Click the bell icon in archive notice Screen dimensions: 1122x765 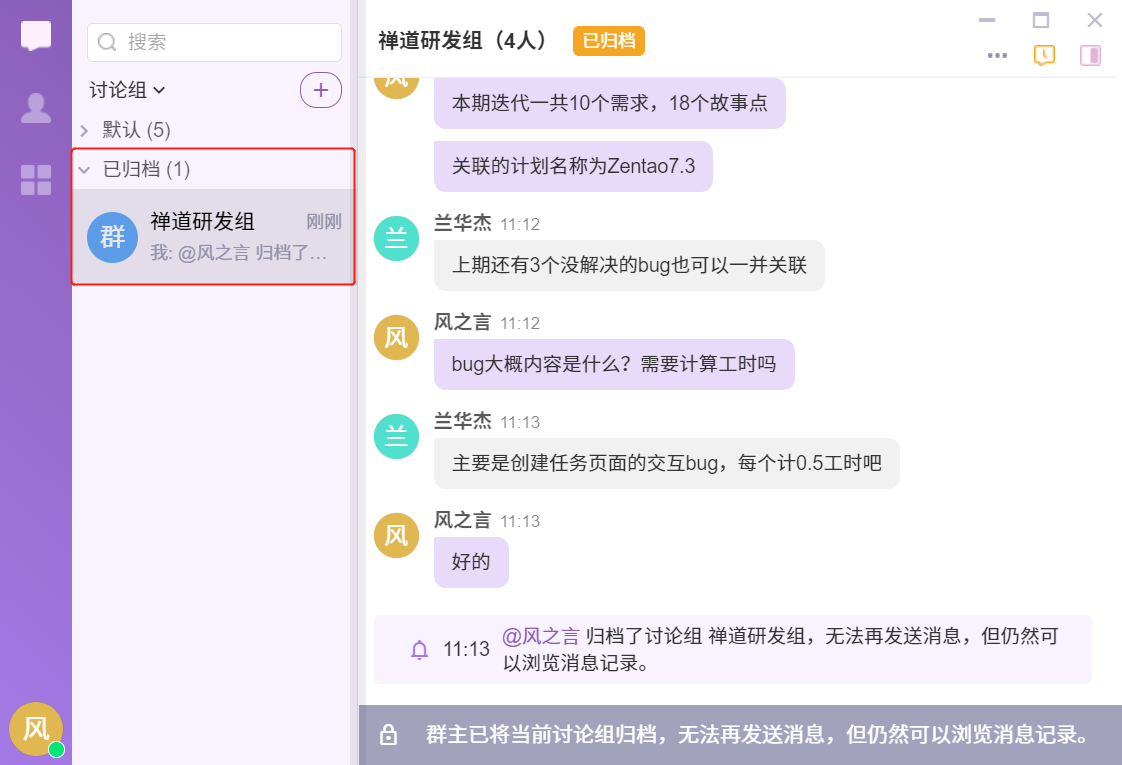coord(420,650)
